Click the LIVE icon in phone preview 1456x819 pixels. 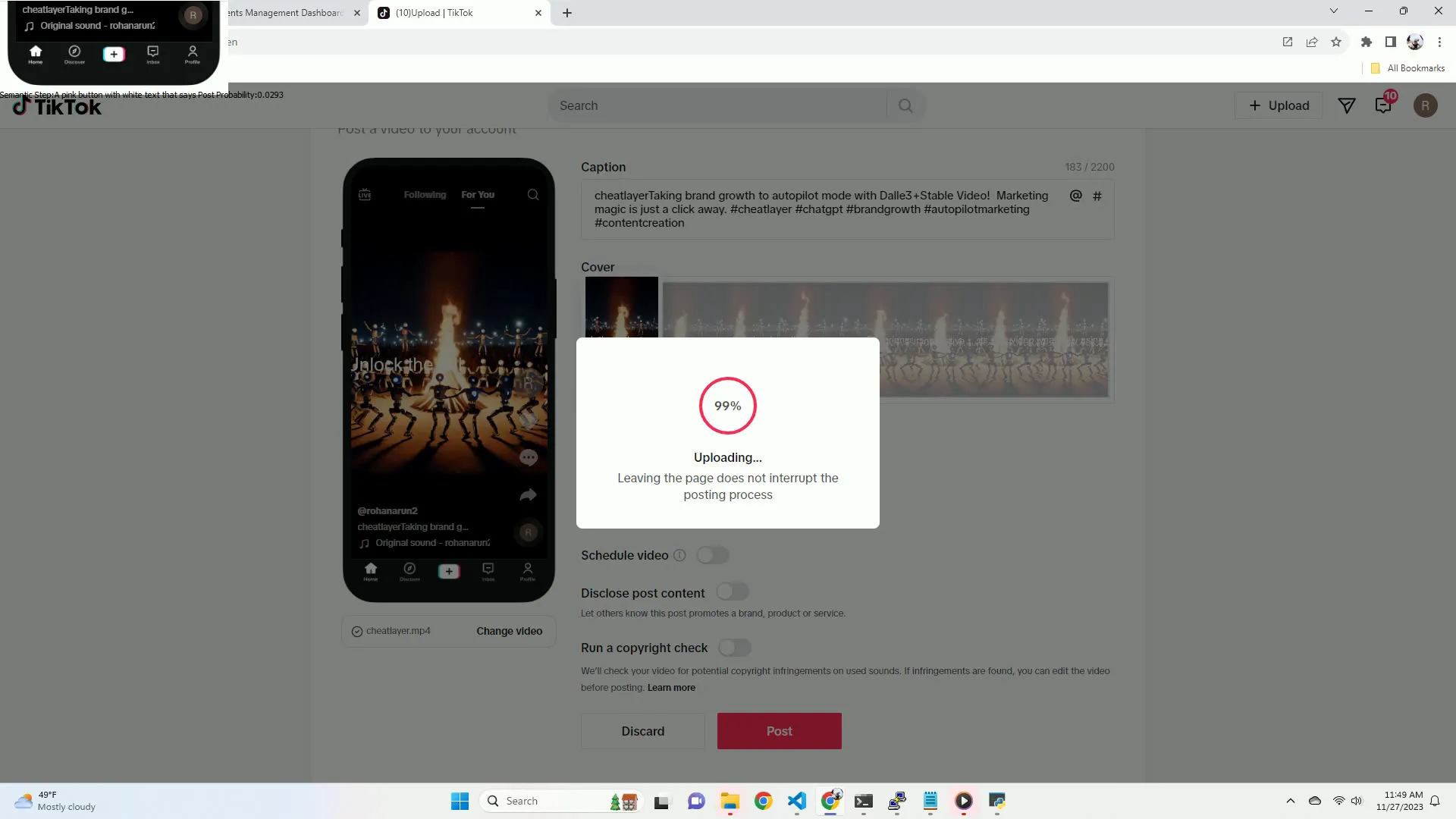pos(365,195)
